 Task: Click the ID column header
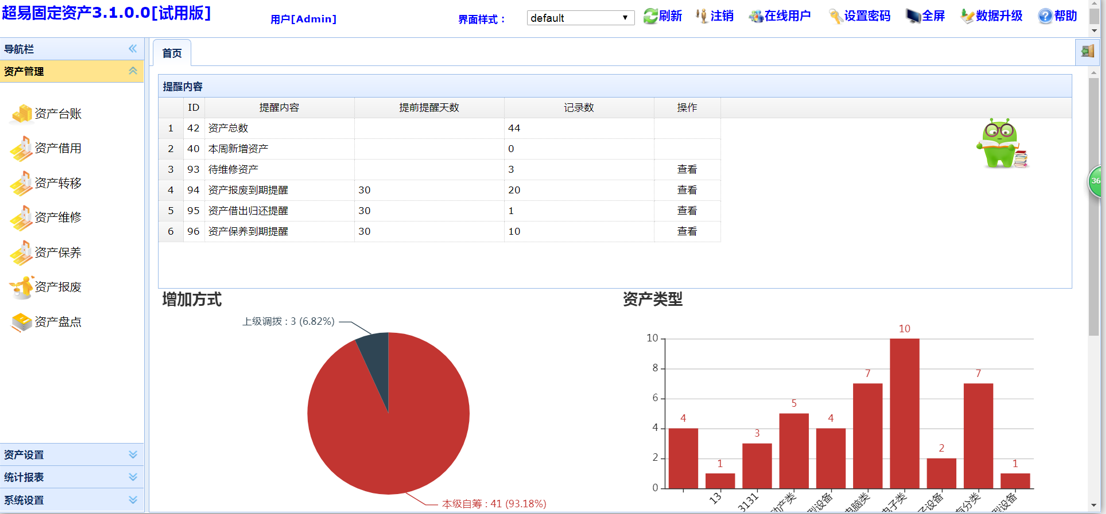tap(193, 108)
